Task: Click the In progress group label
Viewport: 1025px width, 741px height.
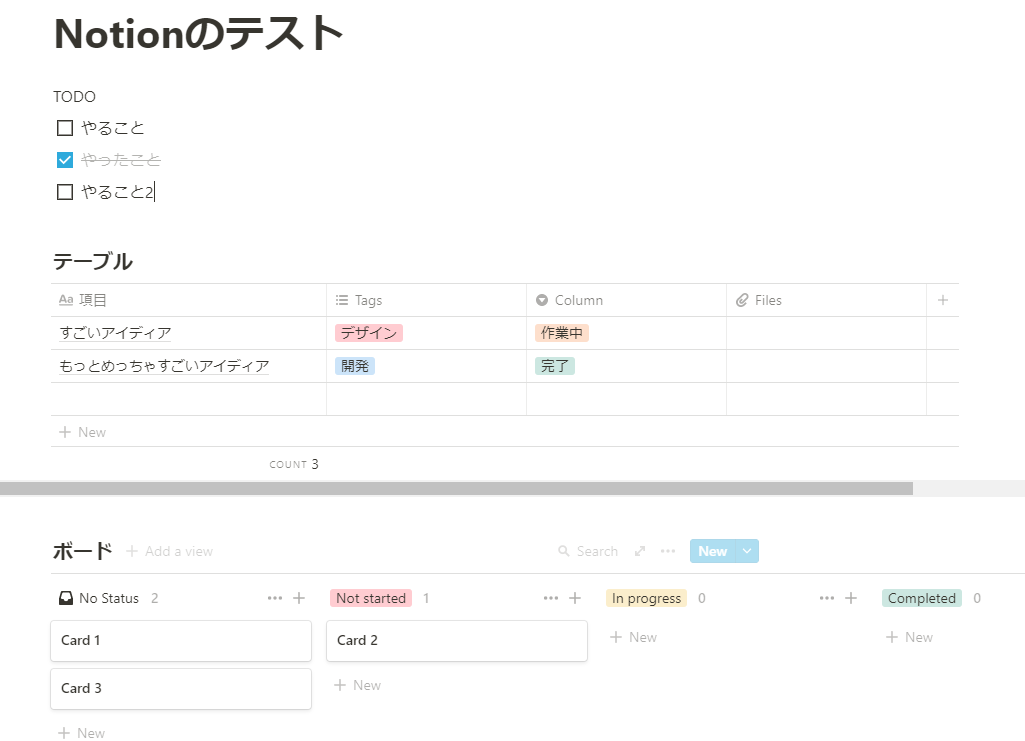Action: [x=647, y=598]
